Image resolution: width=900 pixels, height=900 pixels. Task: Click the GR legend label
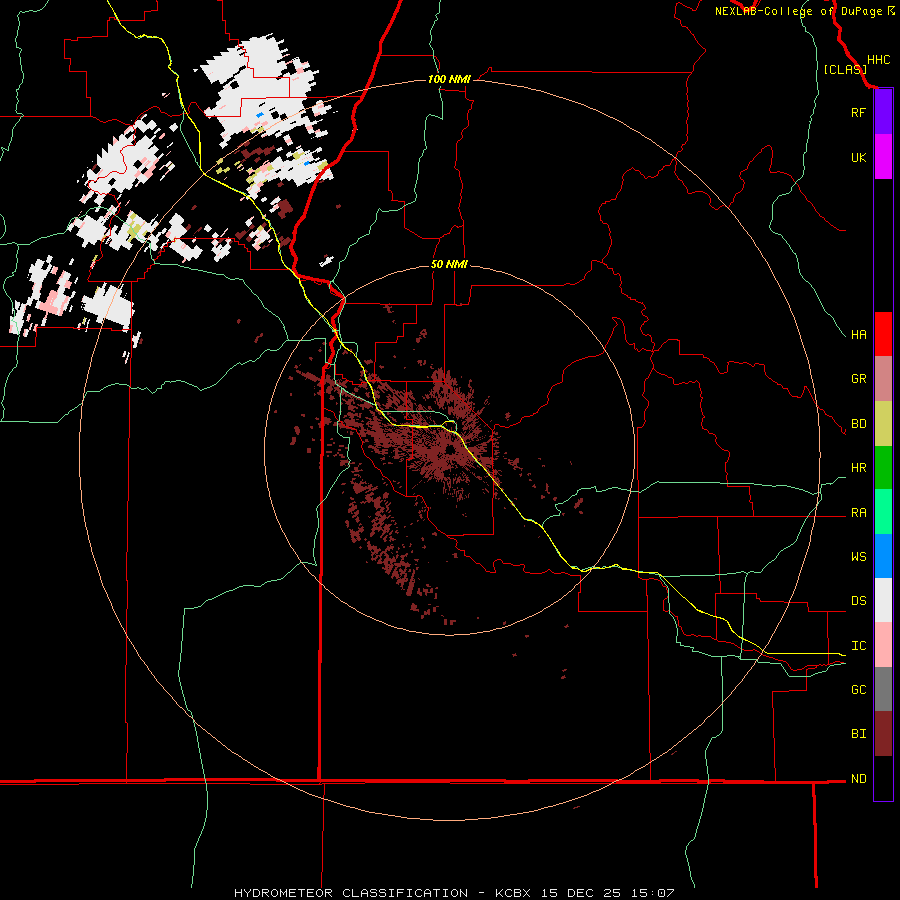coord(858,379)
